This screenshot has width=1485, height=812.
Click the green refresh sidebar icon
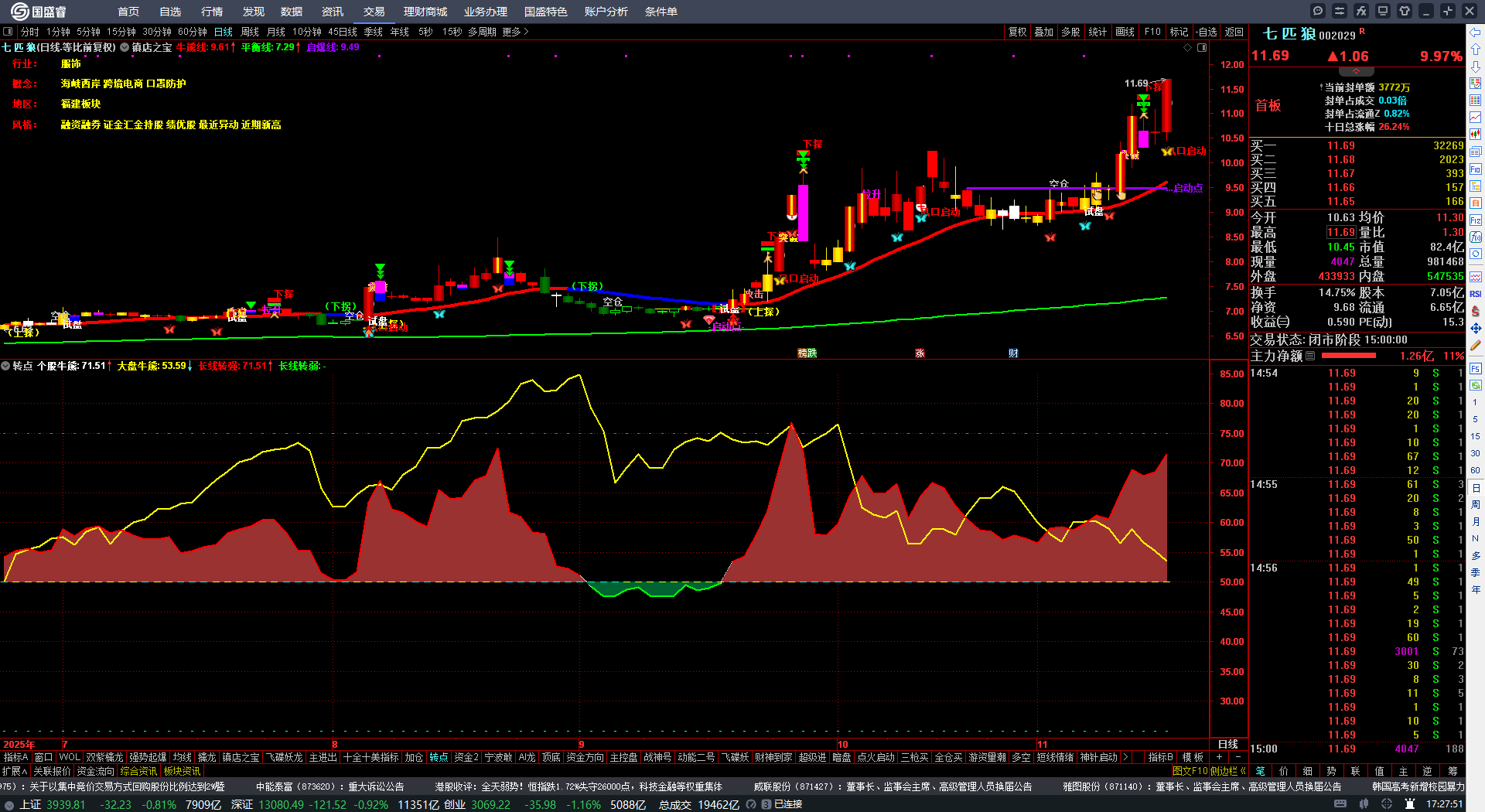(1476, 385)
